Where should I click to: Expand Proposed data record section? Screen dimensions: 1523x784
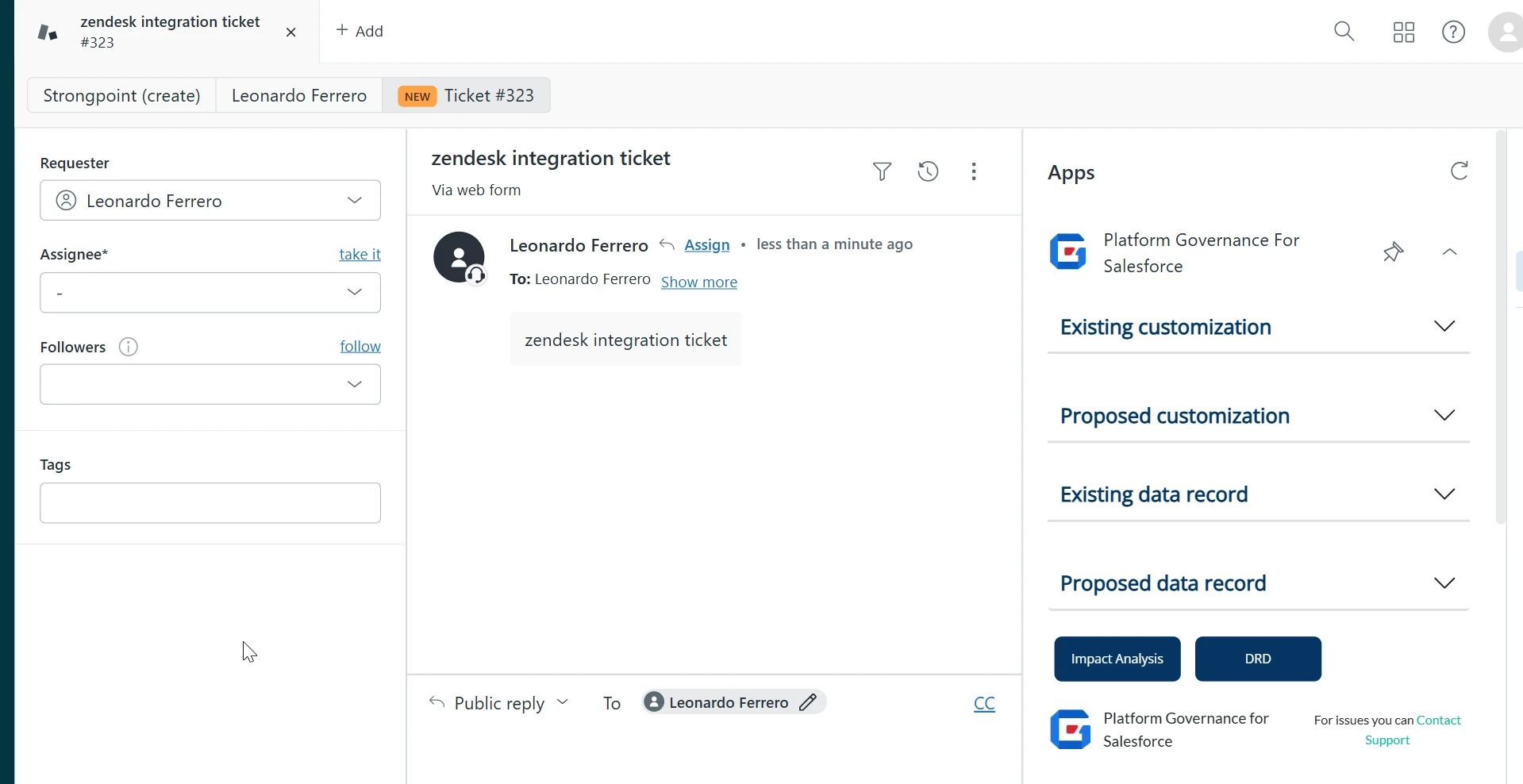coord(1444,583)
